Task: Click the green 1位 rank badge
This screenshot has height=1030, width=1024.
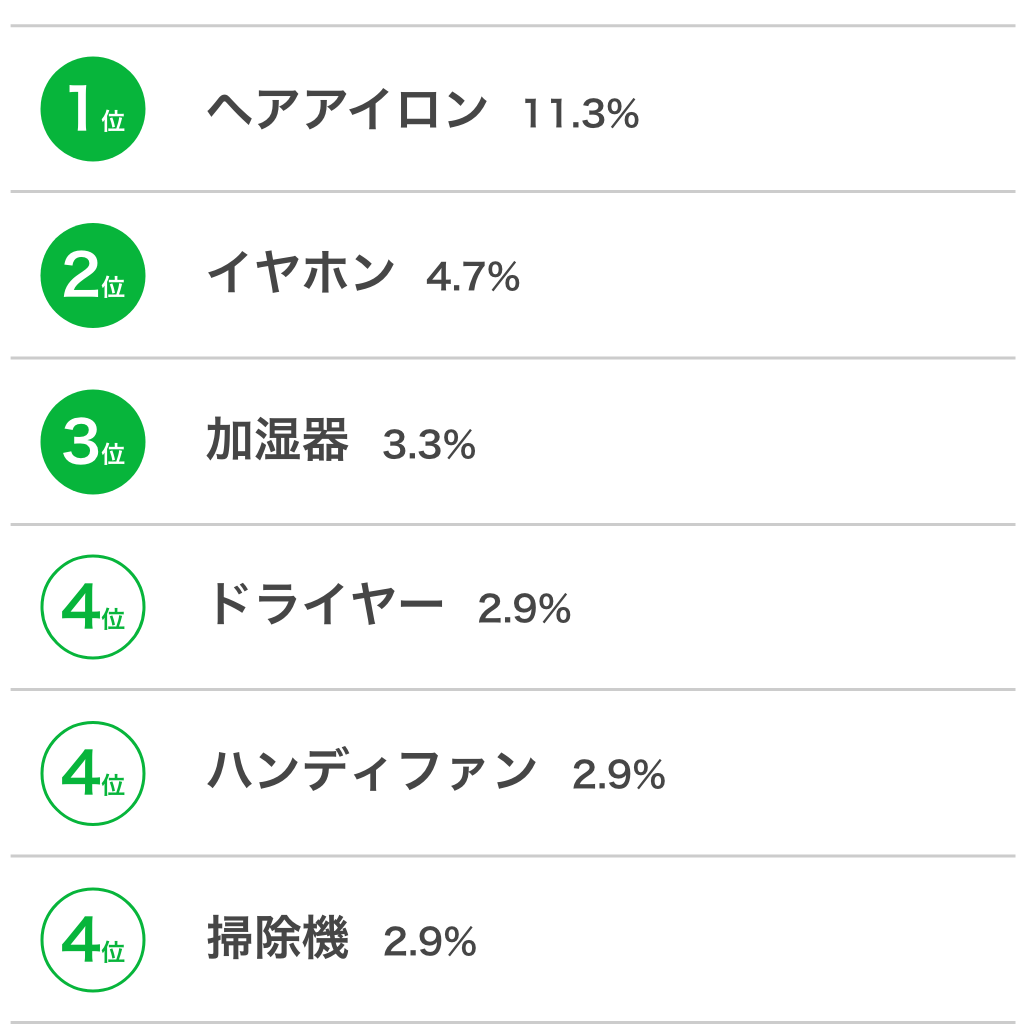Action: [x=93, y=109]
